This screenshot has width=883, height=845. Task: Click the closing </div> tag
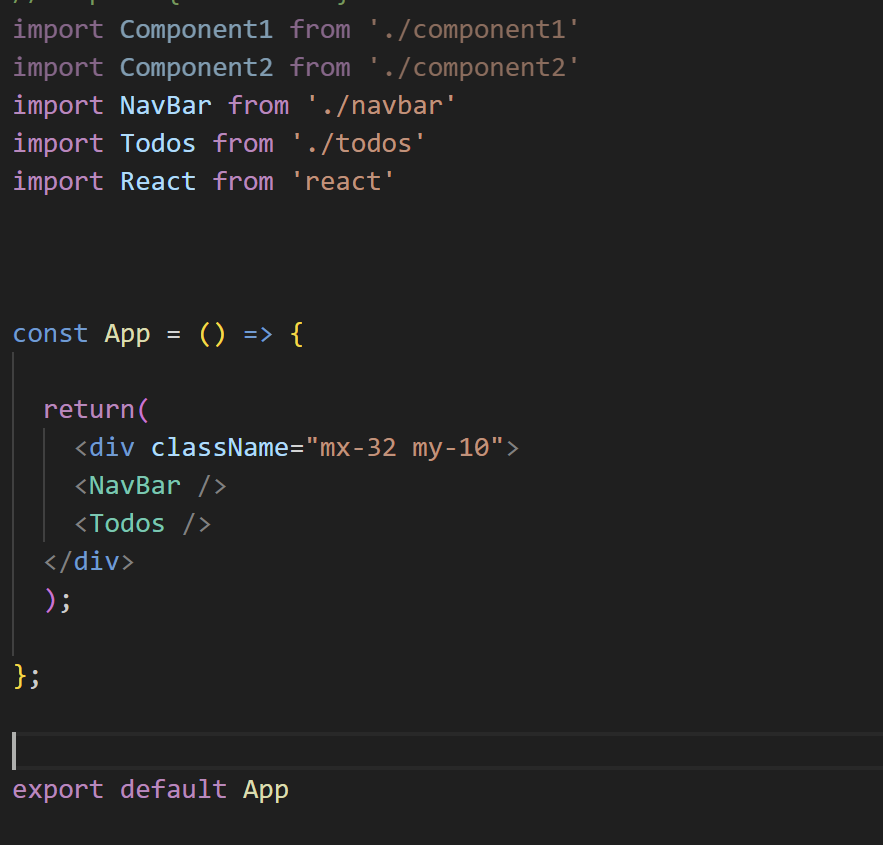point(89,561)
